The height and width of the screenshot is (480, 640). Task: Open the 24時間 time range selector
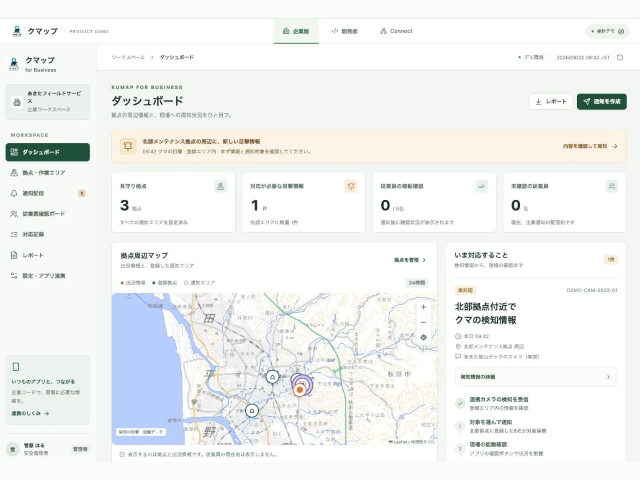(x=417, y=282)
